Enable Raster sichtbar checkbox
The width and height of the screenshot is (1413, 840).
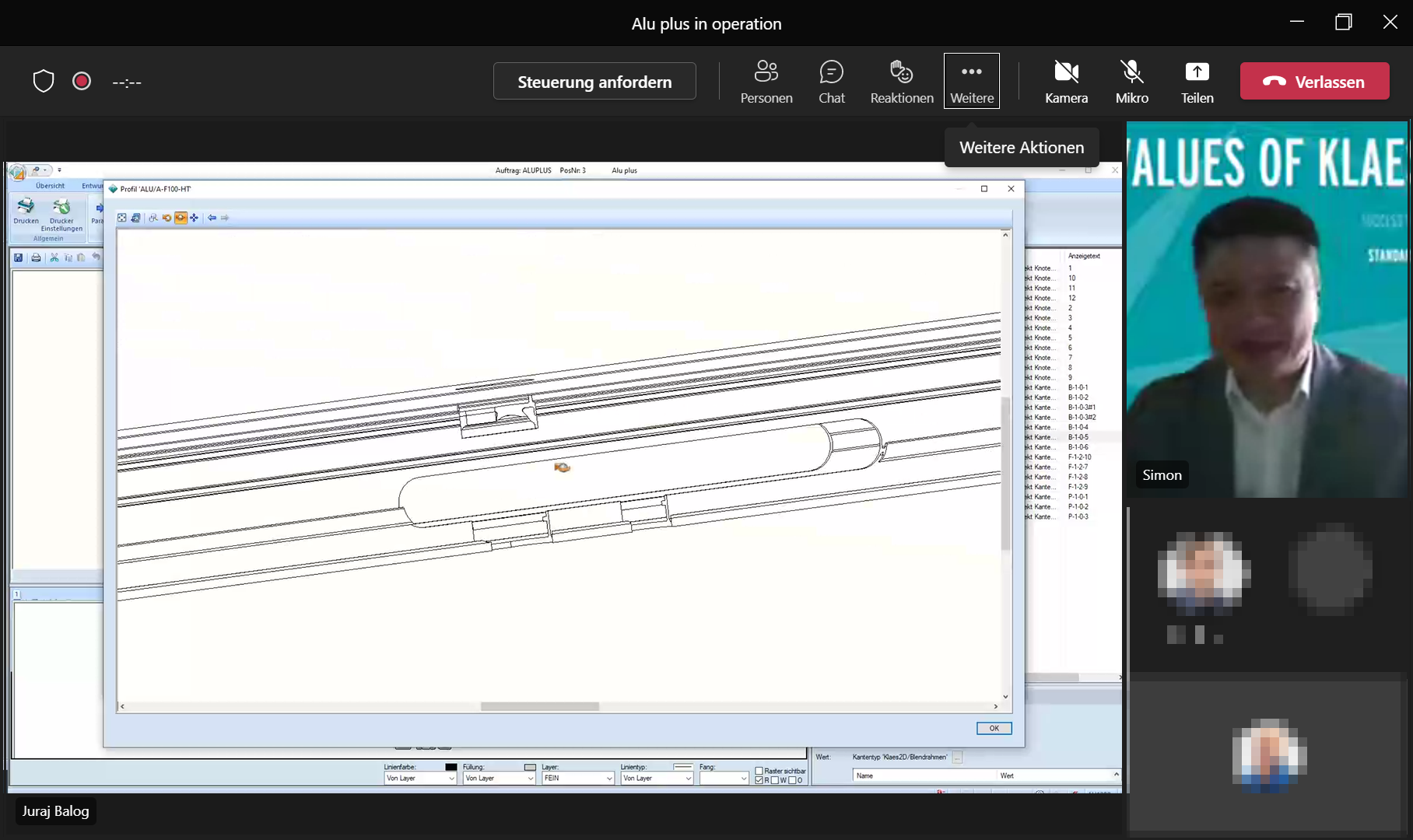pos(759,771)
